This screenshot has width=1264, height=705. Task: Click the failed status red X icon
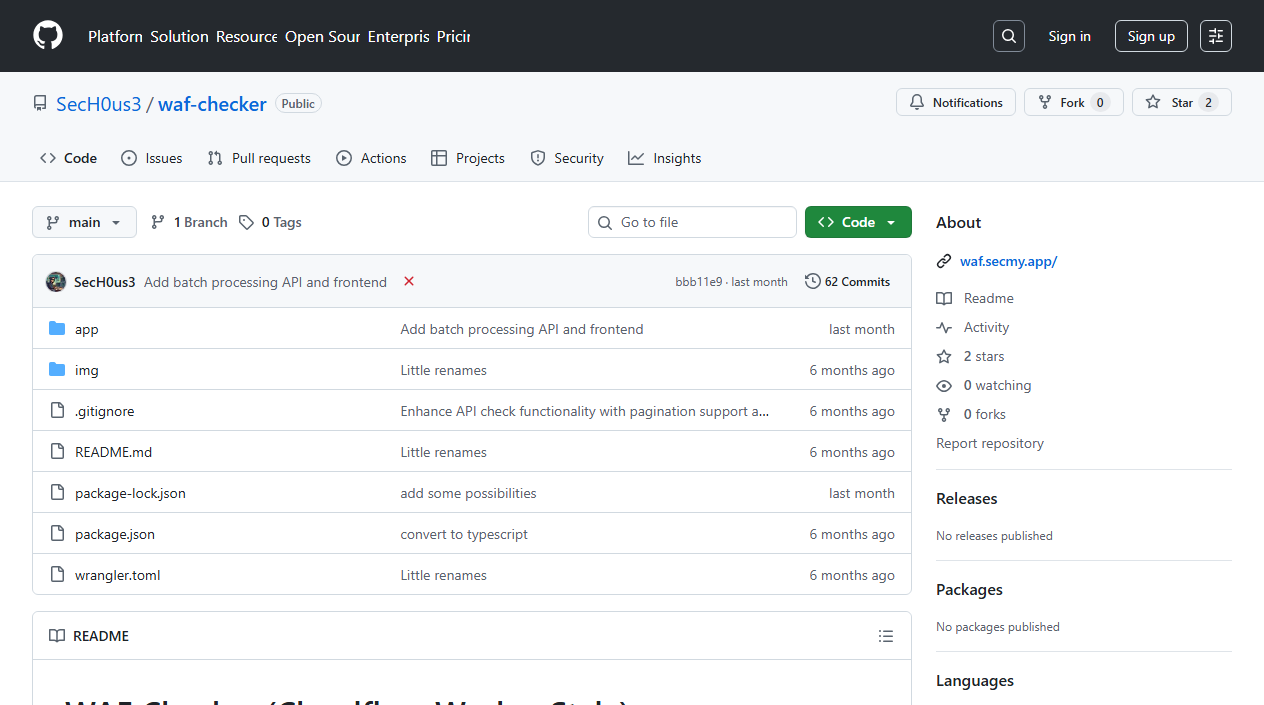[409, 282]
